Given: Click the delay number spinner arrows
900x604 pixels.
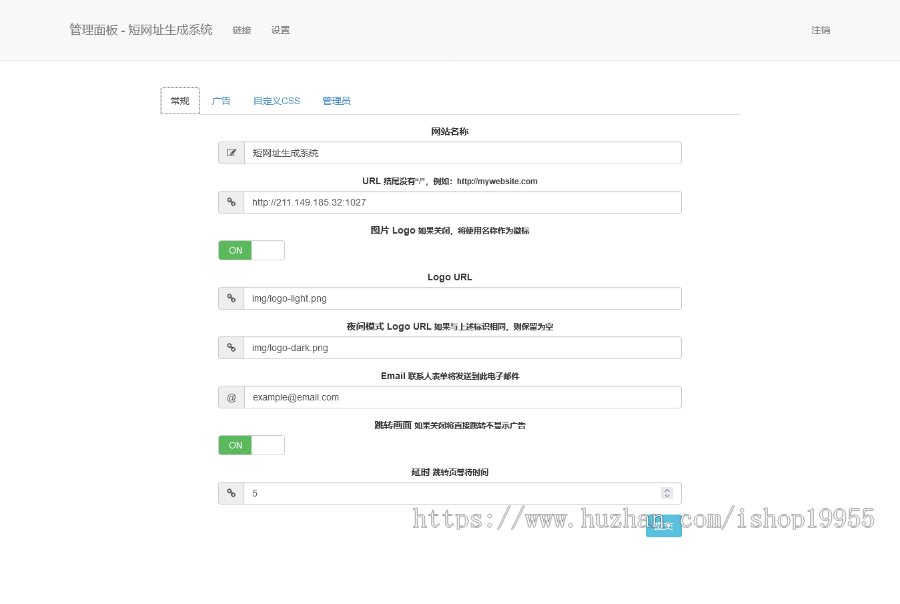Looking at the screenshot, I should point(666,493).
